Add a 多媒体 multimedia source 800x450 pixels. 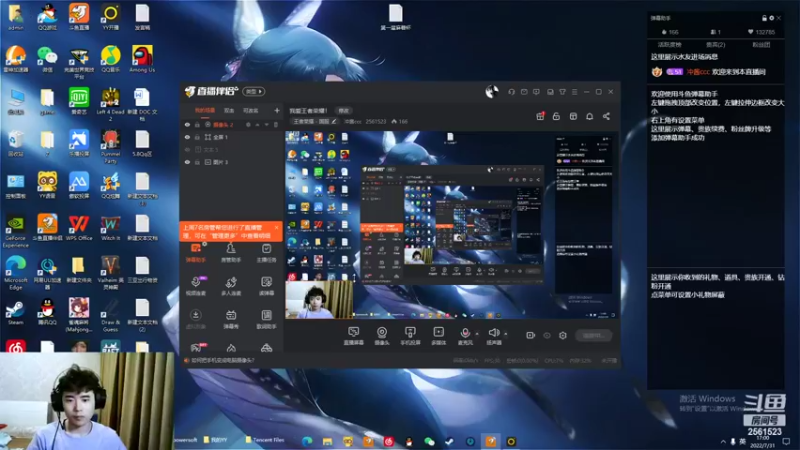click(x=438, y=336)
